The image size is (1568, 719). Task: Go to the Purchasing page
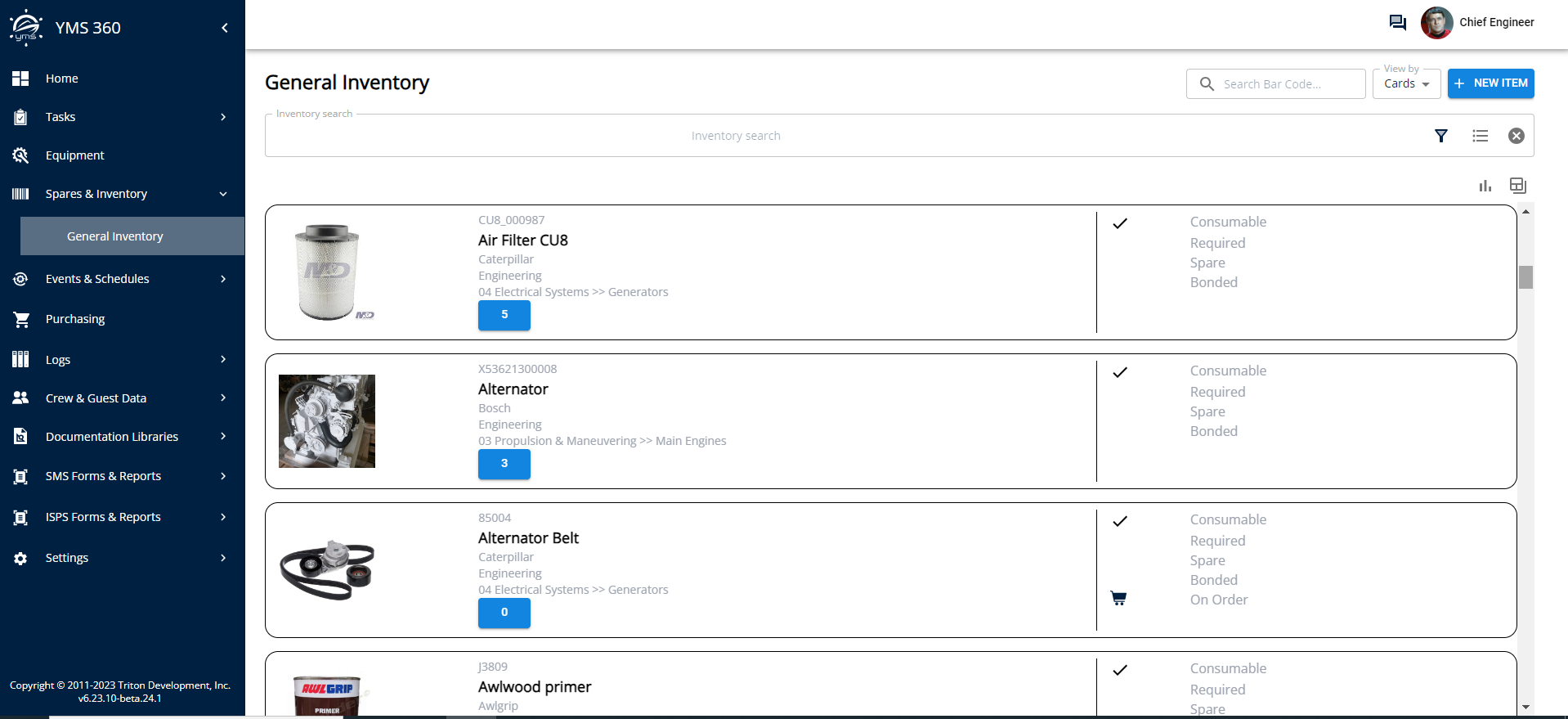(75, 319)
